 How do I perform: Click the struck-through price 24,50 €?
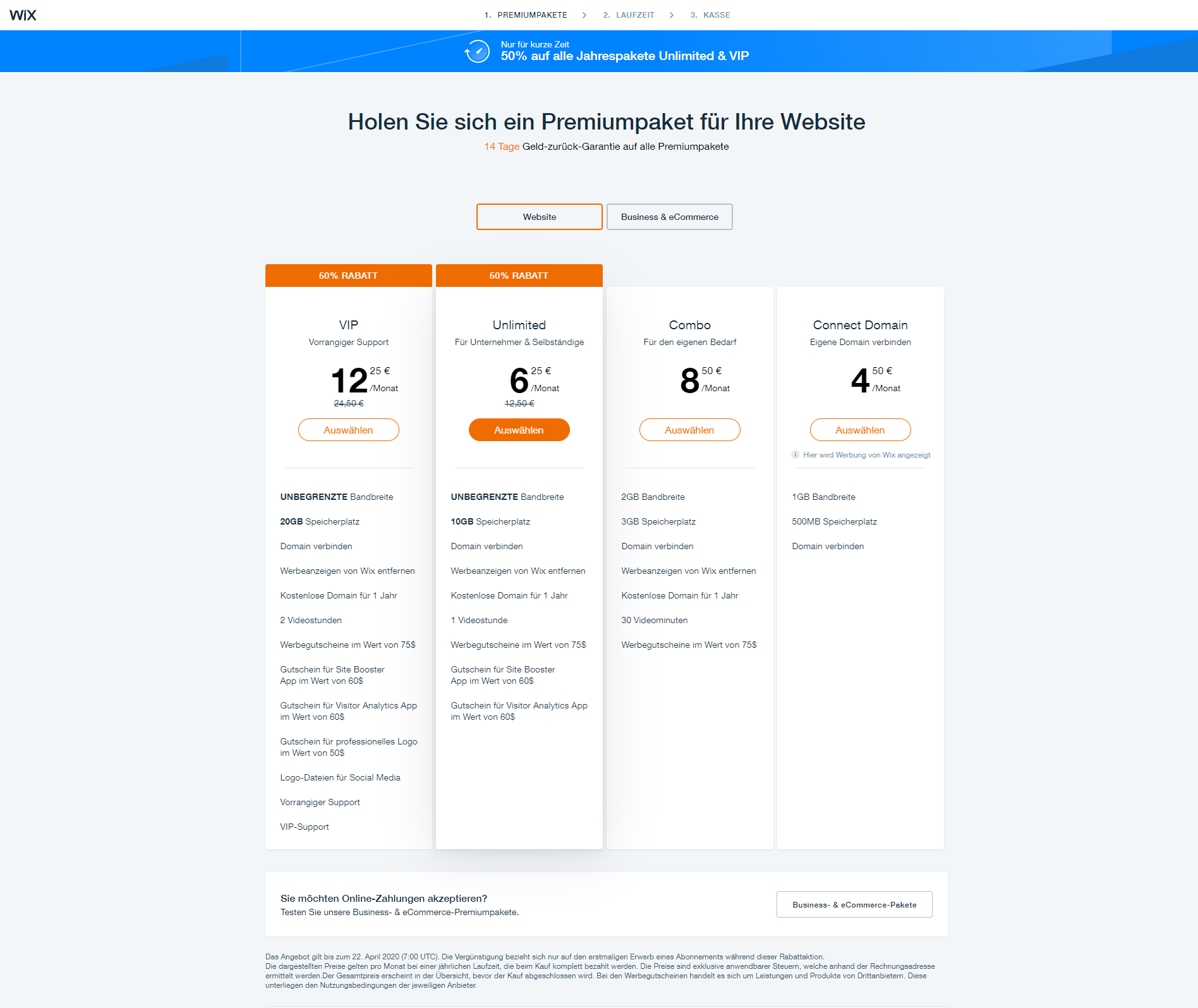[x=349, y=403]
